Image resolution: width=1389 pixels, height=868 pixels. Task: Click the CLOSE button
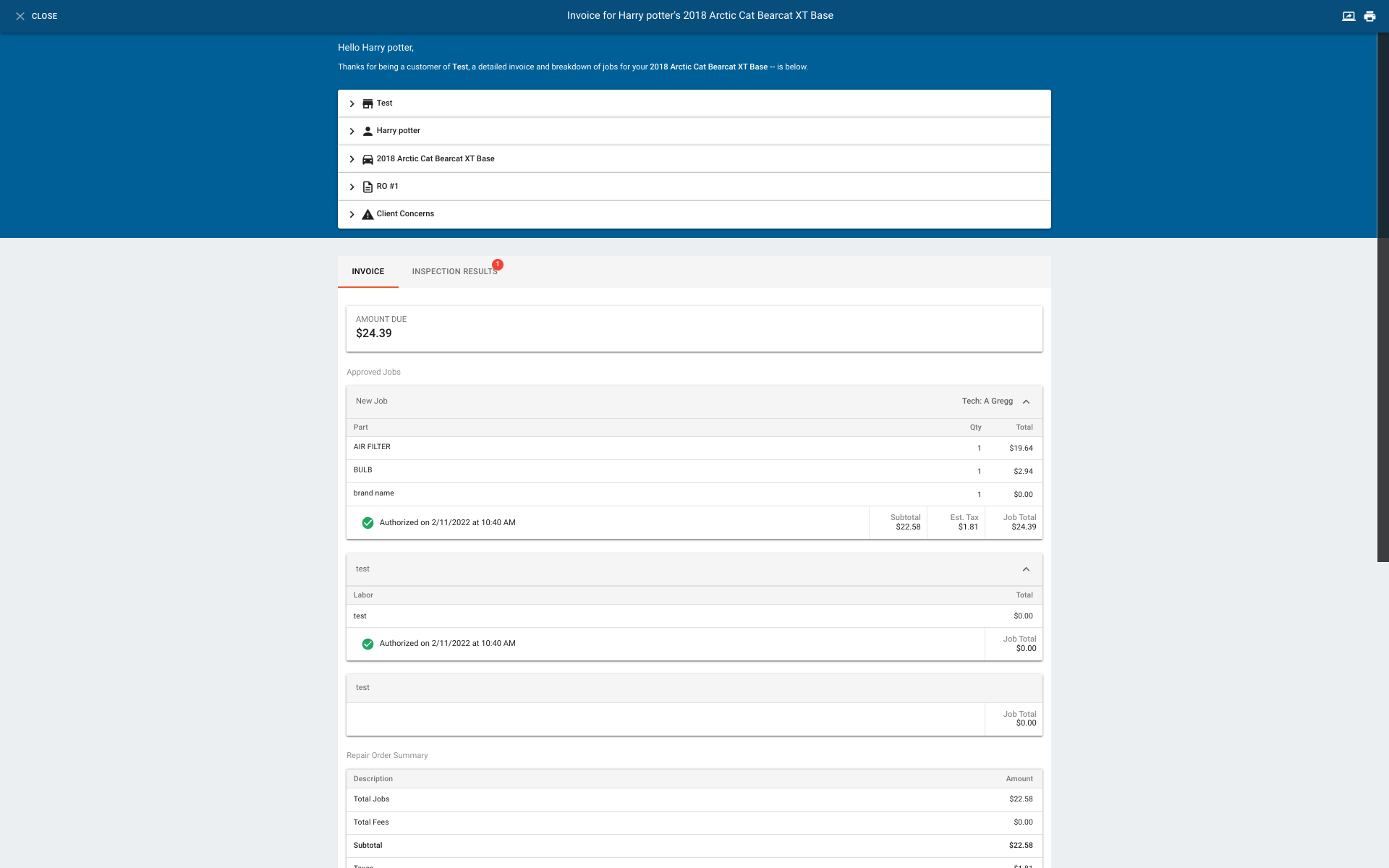pyautogui.click(x=43, y=16)
